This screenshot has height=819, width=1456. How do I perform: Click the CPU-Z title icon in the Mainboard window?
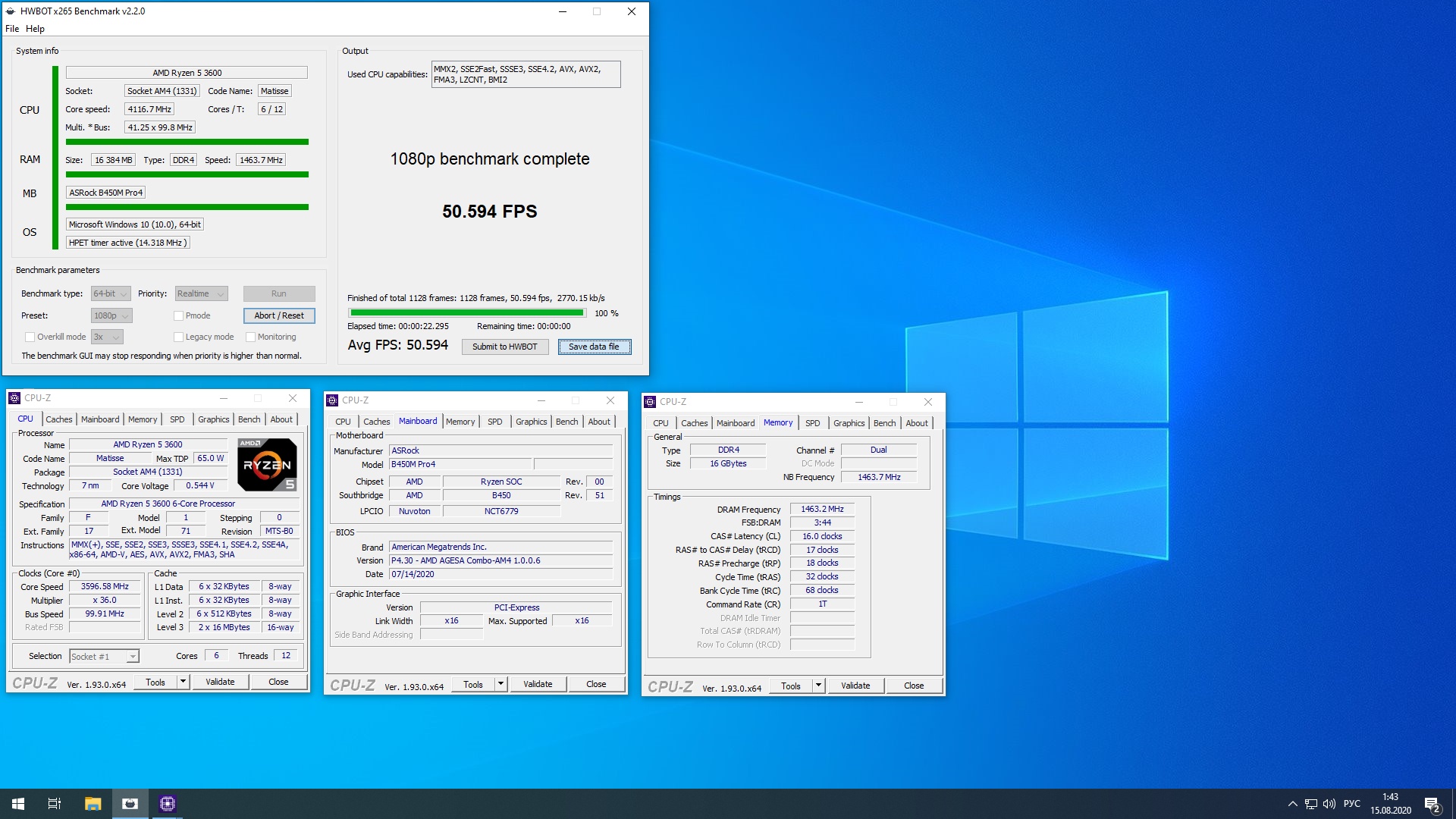tap(332, 400)
